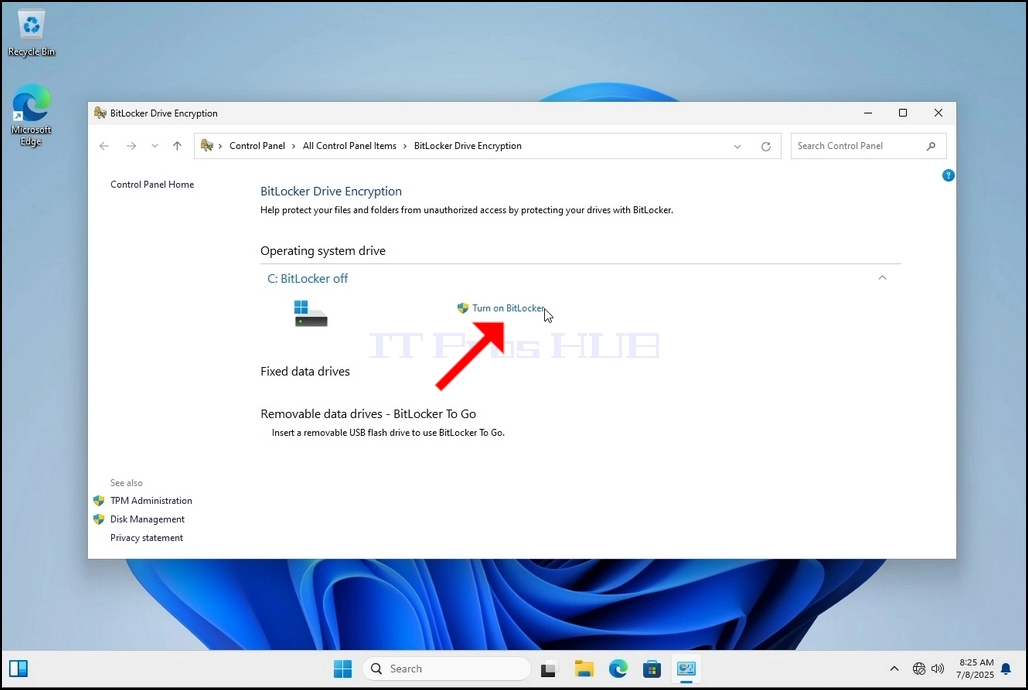The image size is (1028, 690).
Task: Go up one level with Up arrow
Action: point(177,146)
